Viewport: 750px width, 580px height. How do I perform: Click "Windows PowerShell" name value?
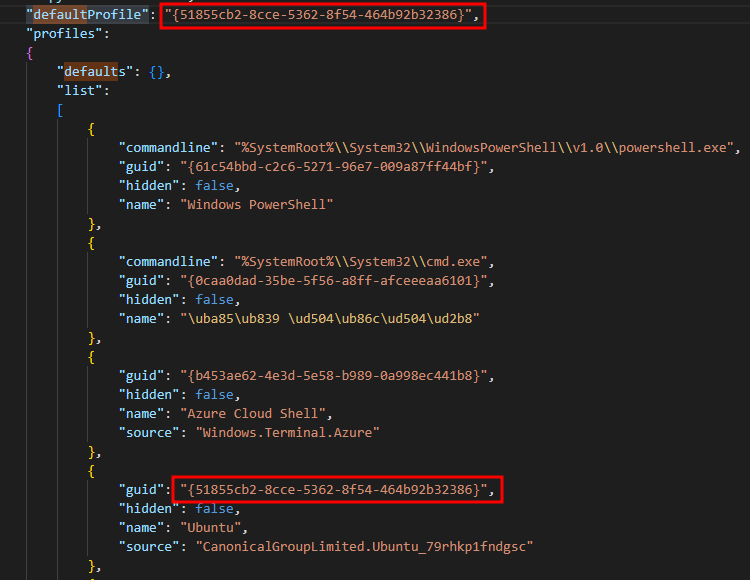(256, 205)
